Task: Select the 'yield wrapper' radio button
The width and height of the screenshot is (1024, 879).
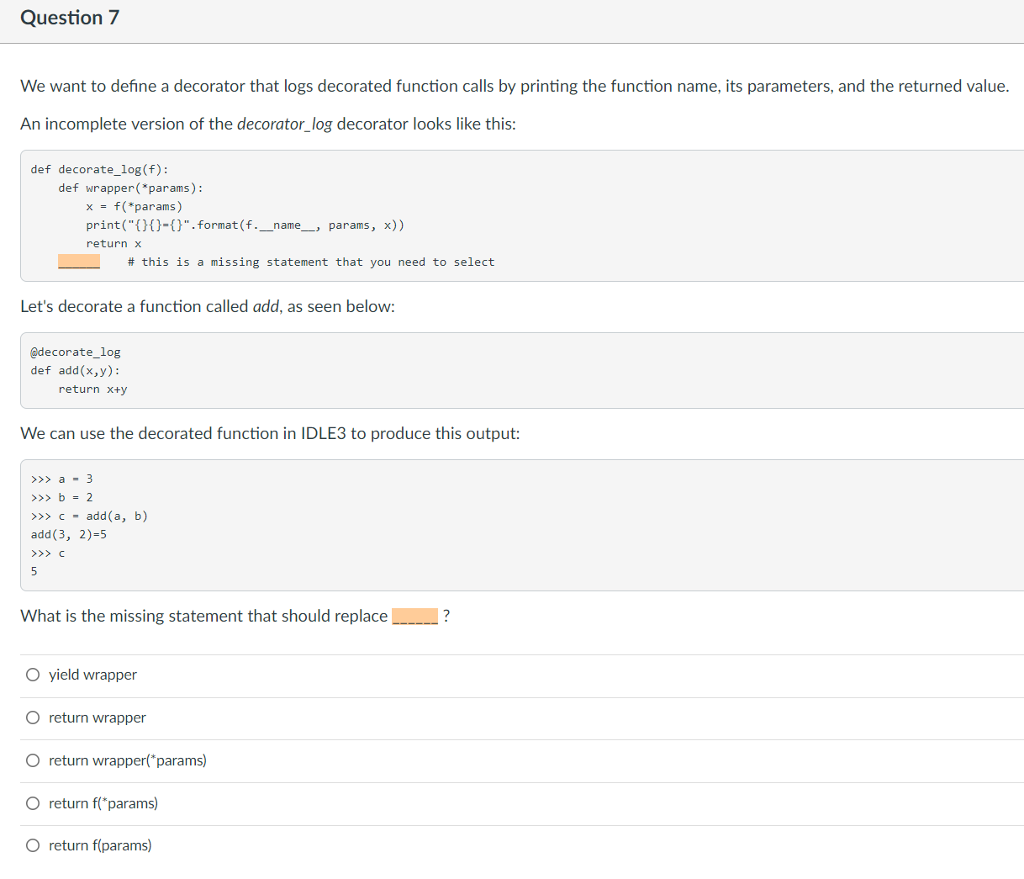Action: click(34, 675)
